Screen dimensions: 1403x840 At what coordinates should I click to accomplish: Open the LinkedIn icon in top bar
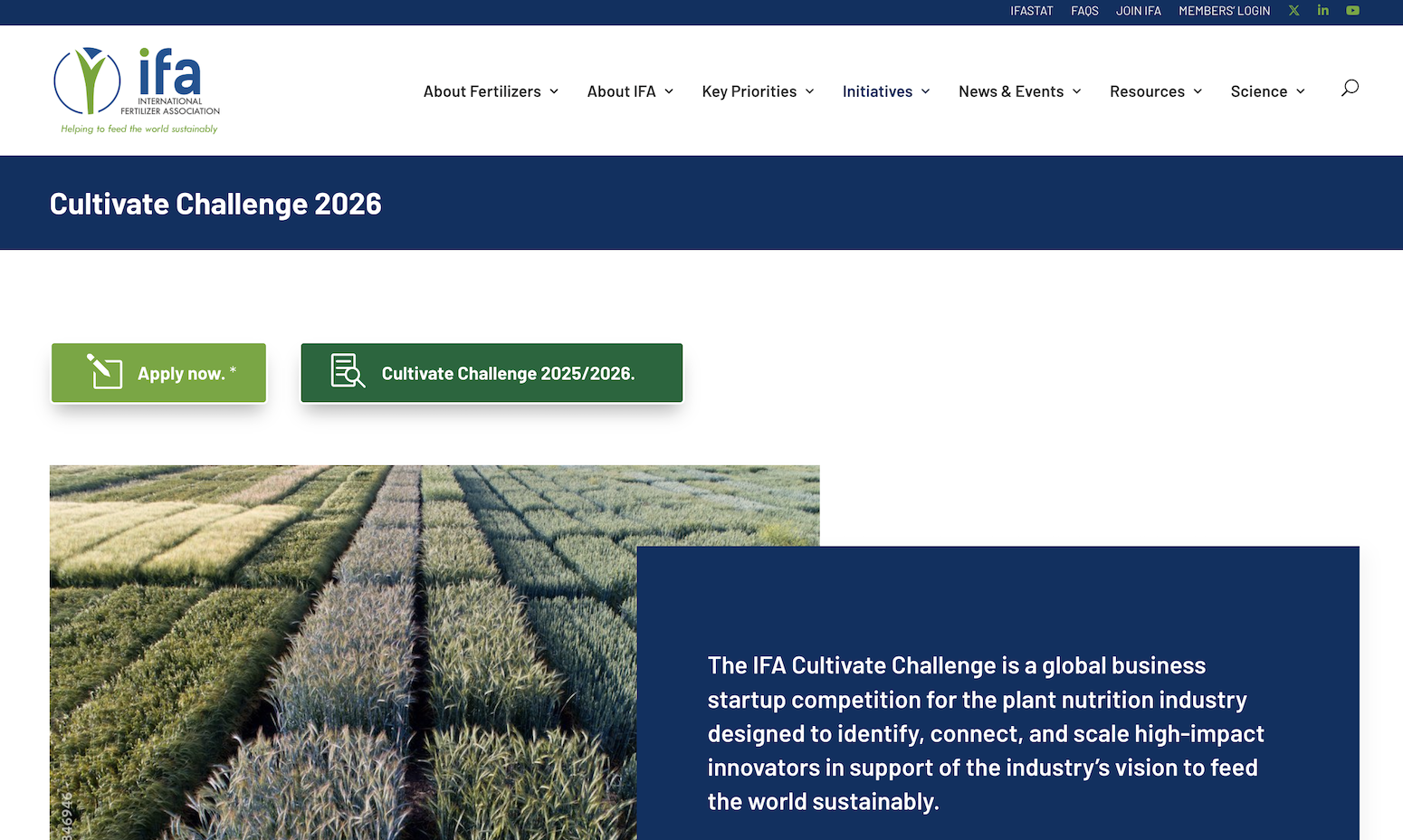(x=1322, y=11)
